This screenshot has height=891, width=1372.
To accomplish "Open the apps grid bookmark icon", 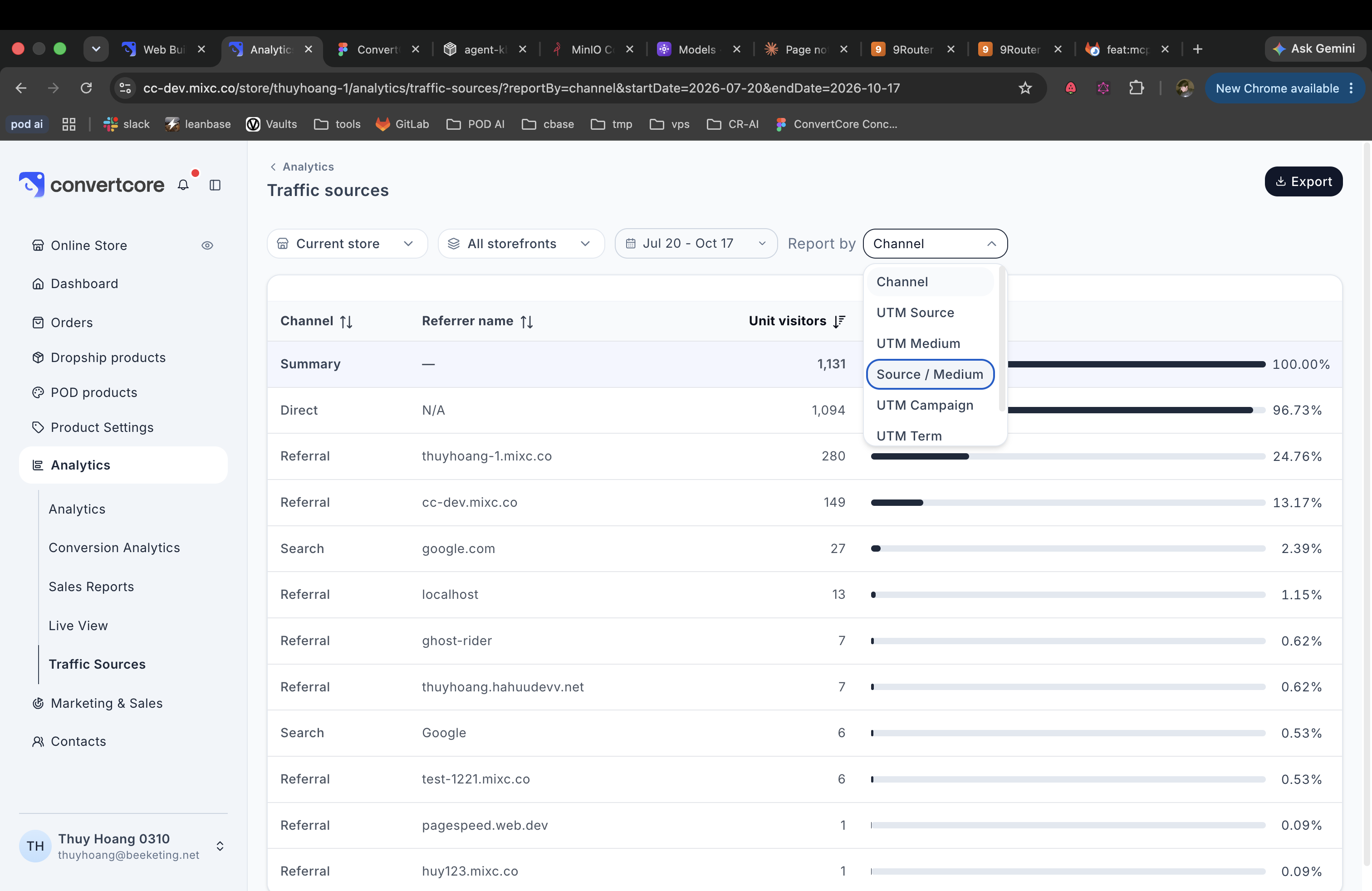I will 69,124.
